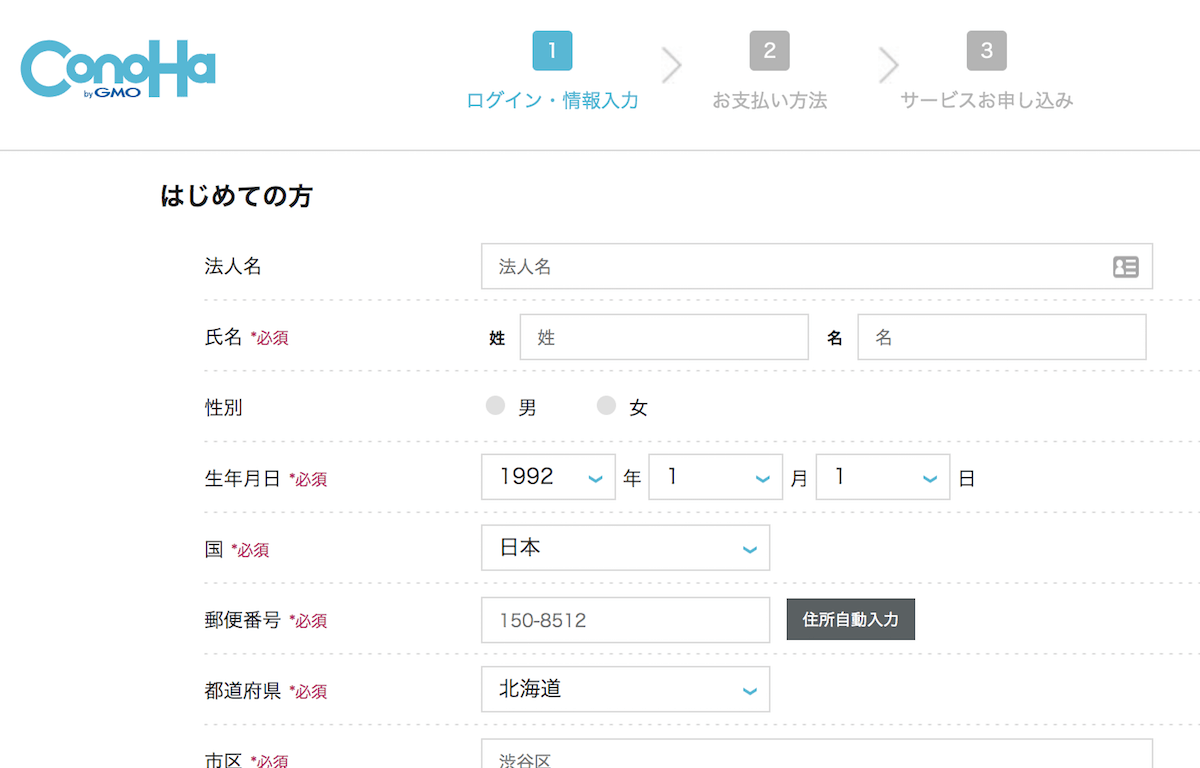Open the birth month dropdown
Screen dimensions: 1200x768
click(x=715, y=477)
